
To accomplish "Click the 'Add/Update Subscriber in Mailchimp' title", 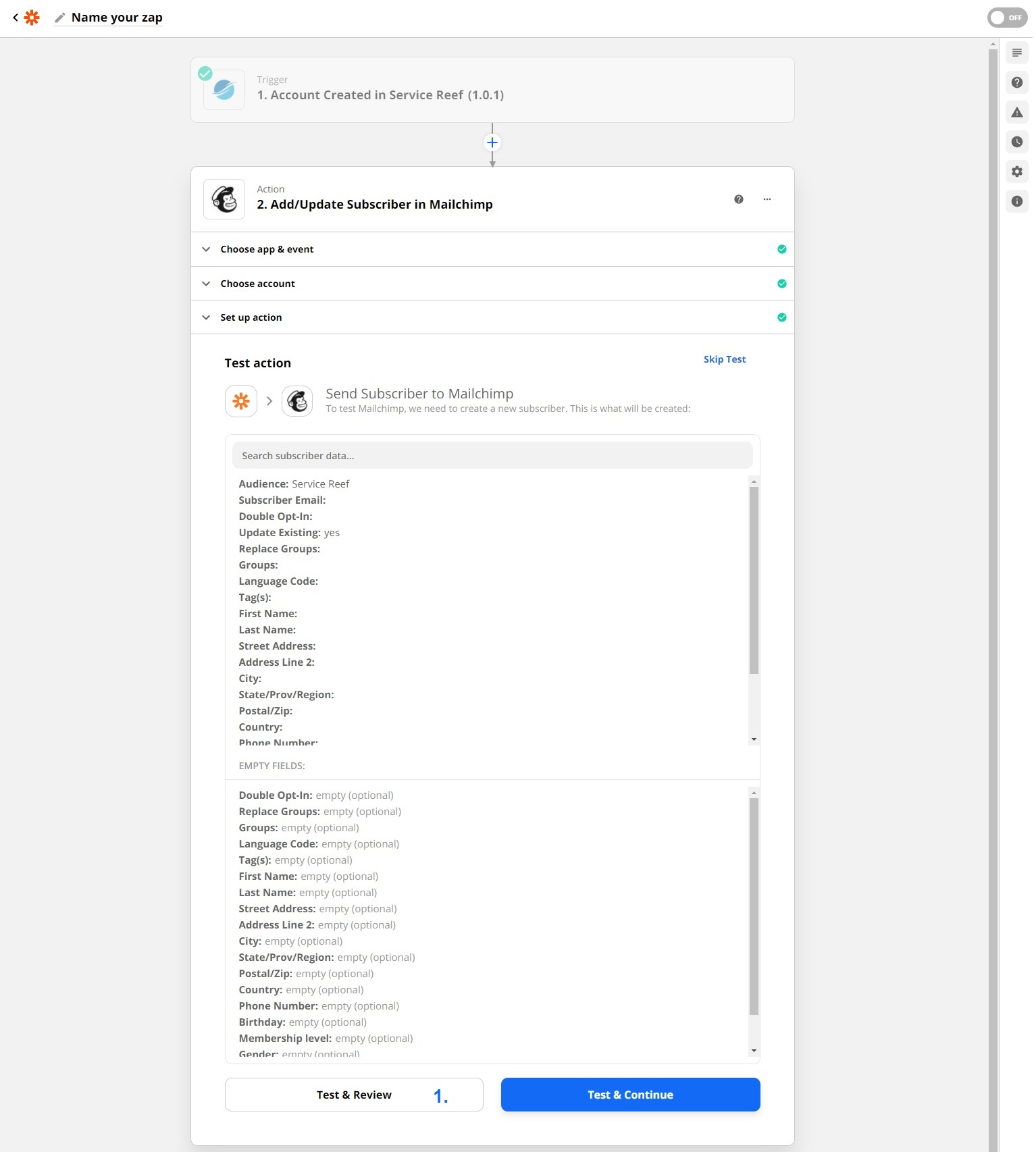I will pos(375,205).
